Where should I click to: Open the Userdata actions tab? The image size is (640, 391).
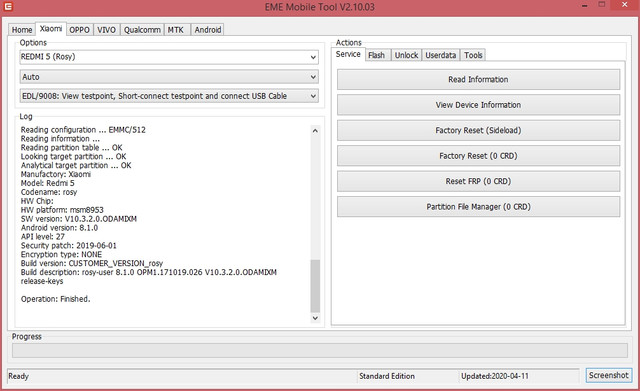coord(440,55)
